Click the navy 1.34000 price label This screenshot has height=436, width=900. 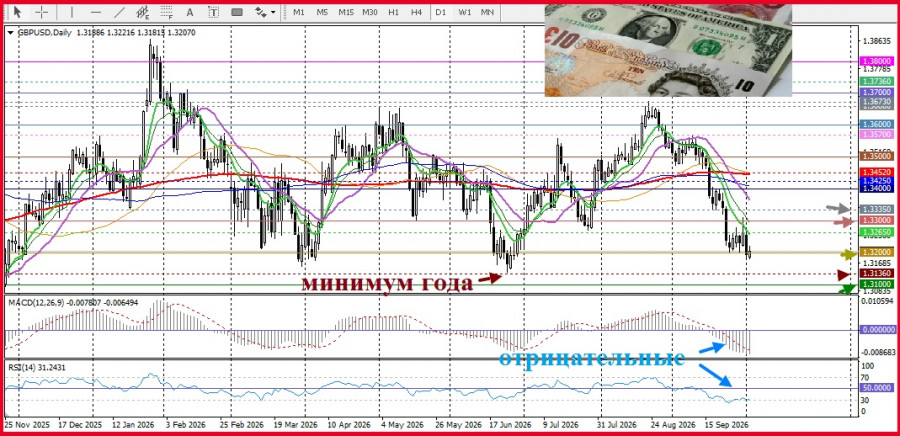click(x=877, y=188)
